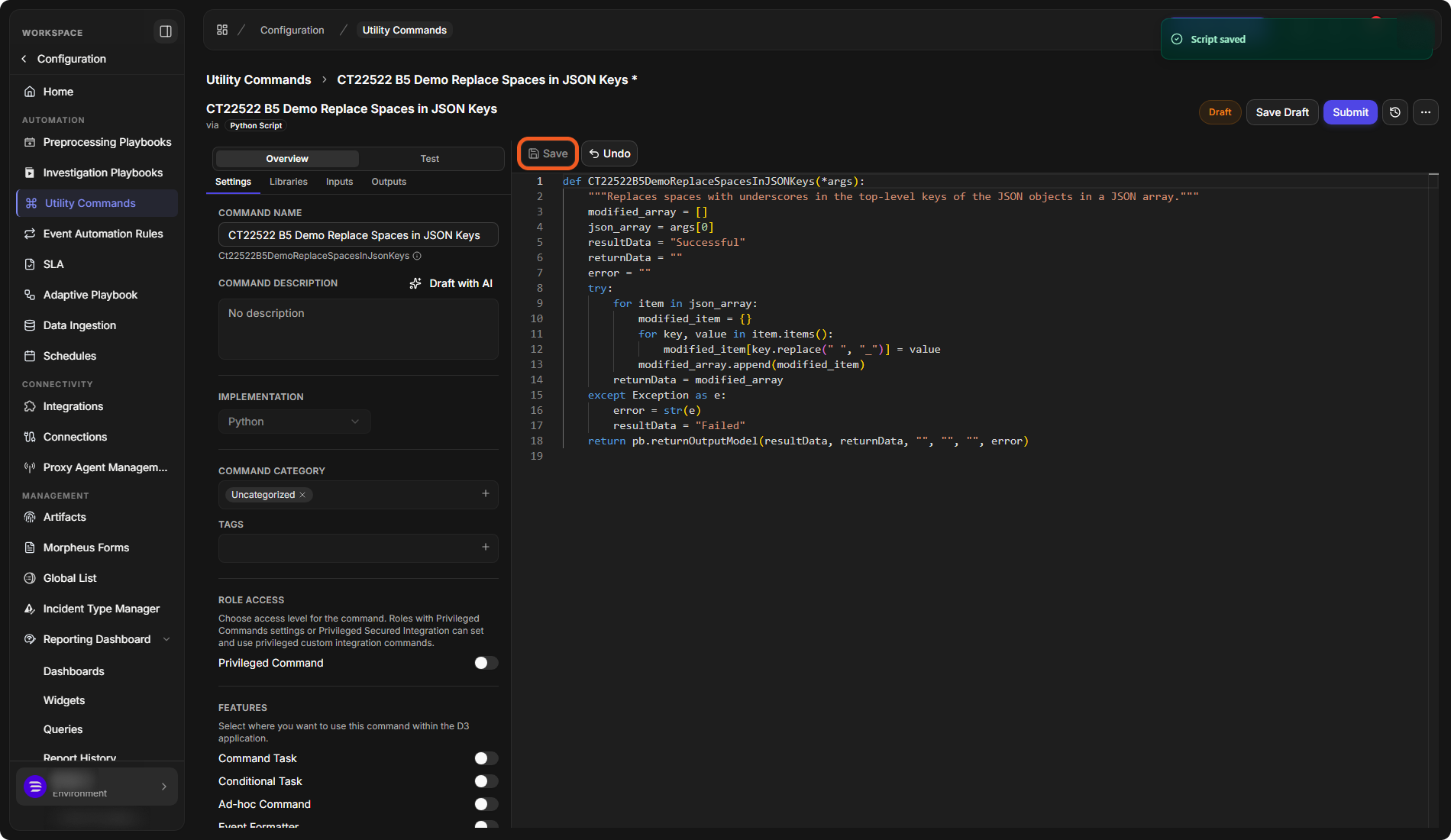Remove the Uncategorized category chip

pos(302,495)
